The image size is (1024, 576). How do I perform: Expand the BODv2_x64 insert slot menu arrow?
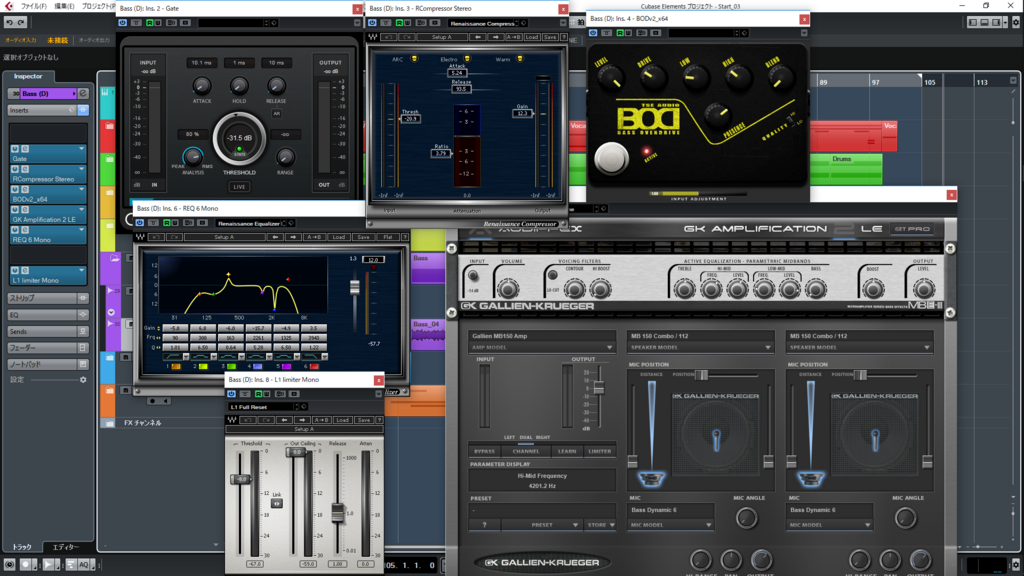pos(81,190)
